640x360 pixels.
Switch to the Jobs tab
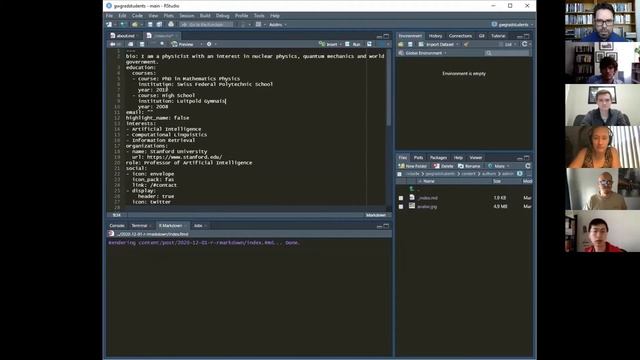pyautogui.click(x=198, y=226)
